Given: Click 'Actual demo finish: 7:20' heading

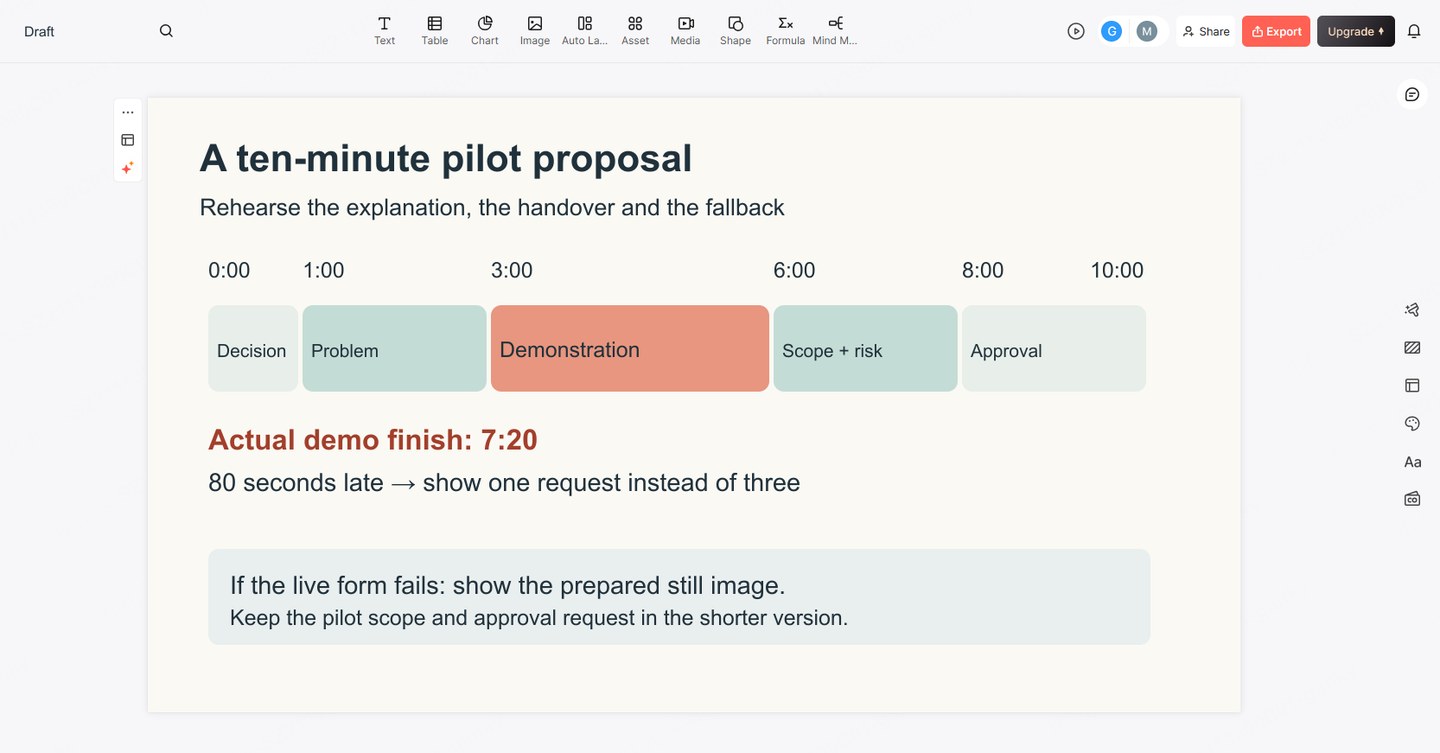Looking at the screenshot, I should point(373,440).
